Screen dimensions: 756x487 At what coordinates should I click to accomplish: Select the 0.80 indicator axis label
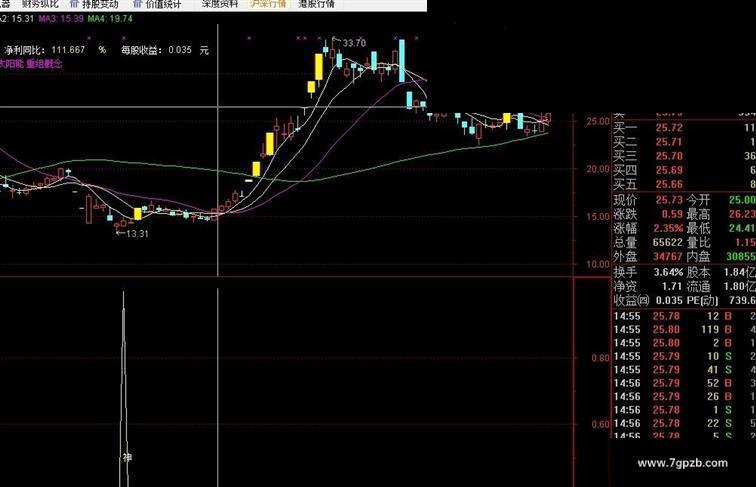click(x=600, y=358)
